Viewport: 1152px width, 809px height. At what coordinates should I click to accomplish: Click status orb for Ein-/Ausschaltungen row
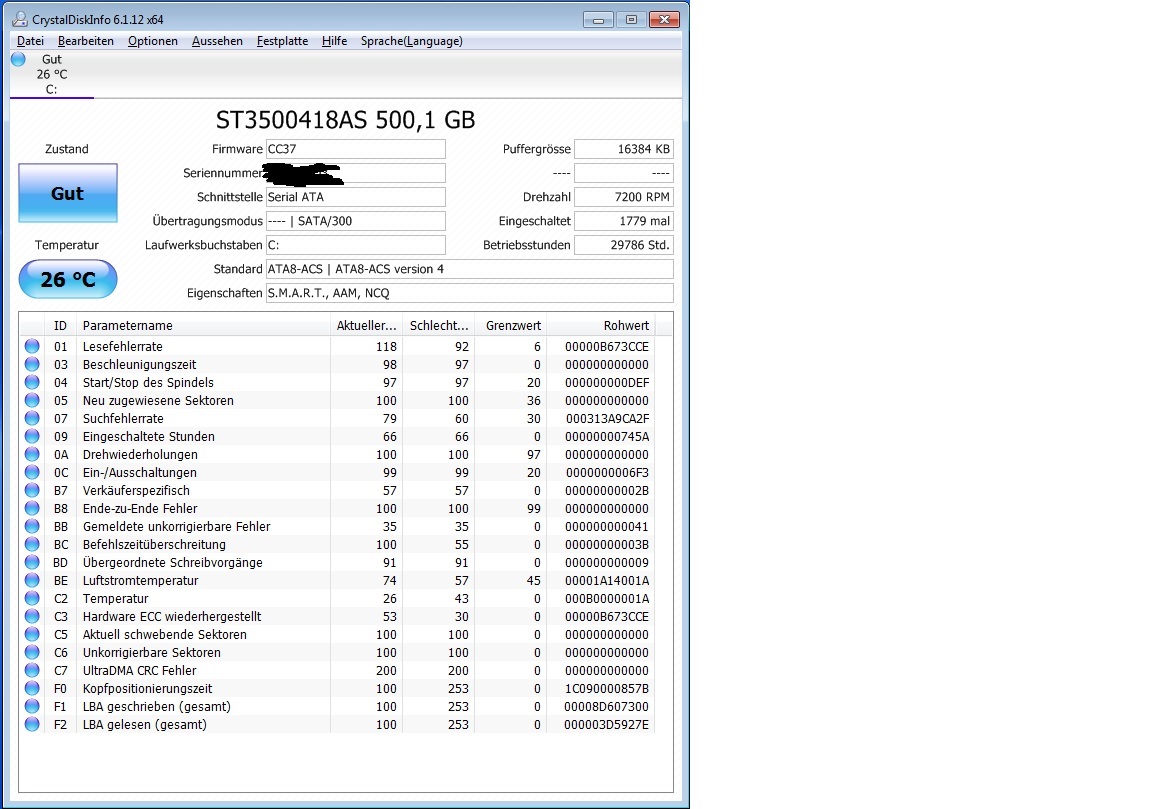tap(32, 472)
